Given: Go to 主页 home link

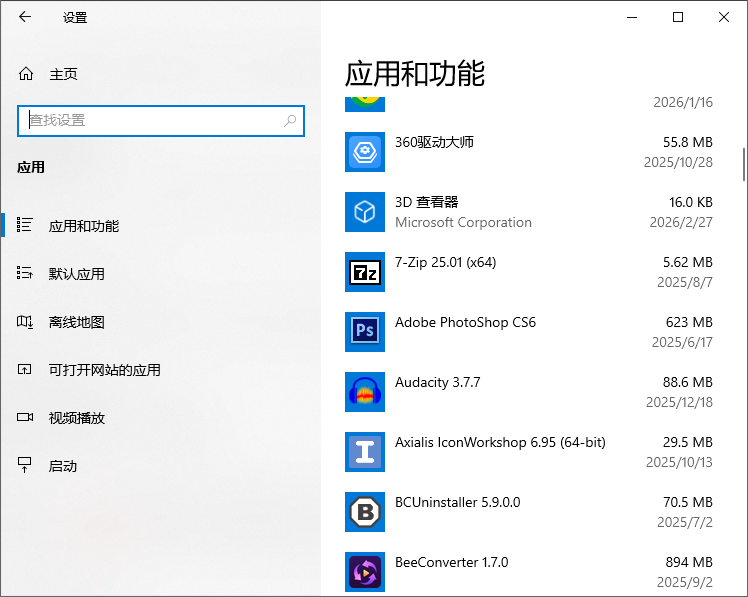Looking at the screenshot, I should point(63,74).
